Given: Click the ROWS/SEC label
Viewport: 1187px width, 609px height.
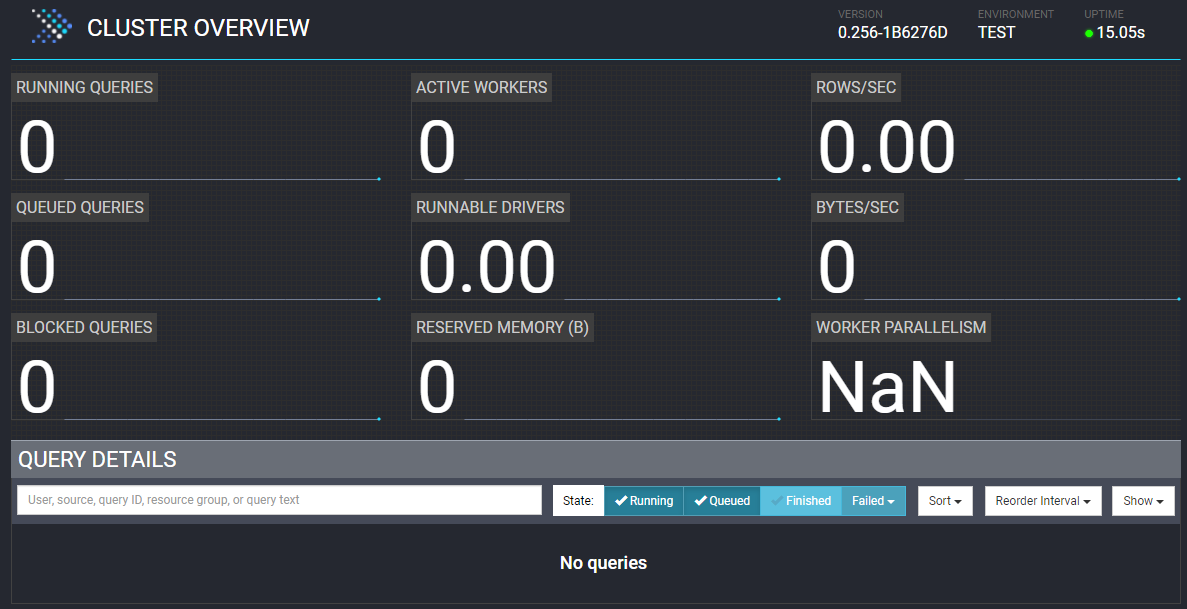Looking at the screenshot, I should pos(856,87).
